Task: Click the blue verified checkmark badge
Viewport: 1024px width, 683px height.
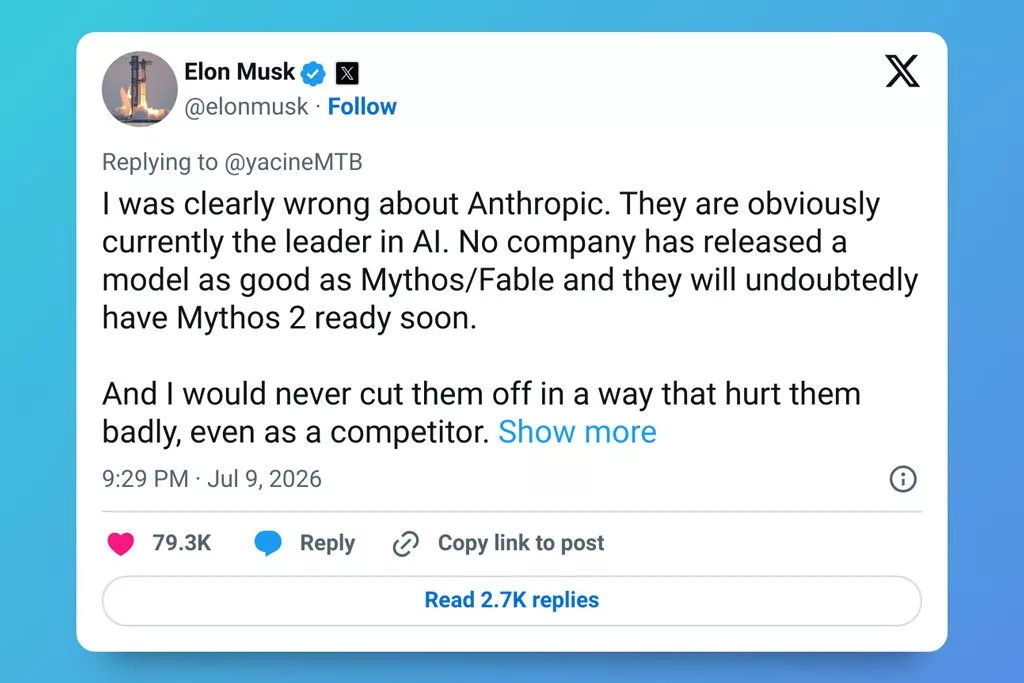Action: click(x=313, y=73)
